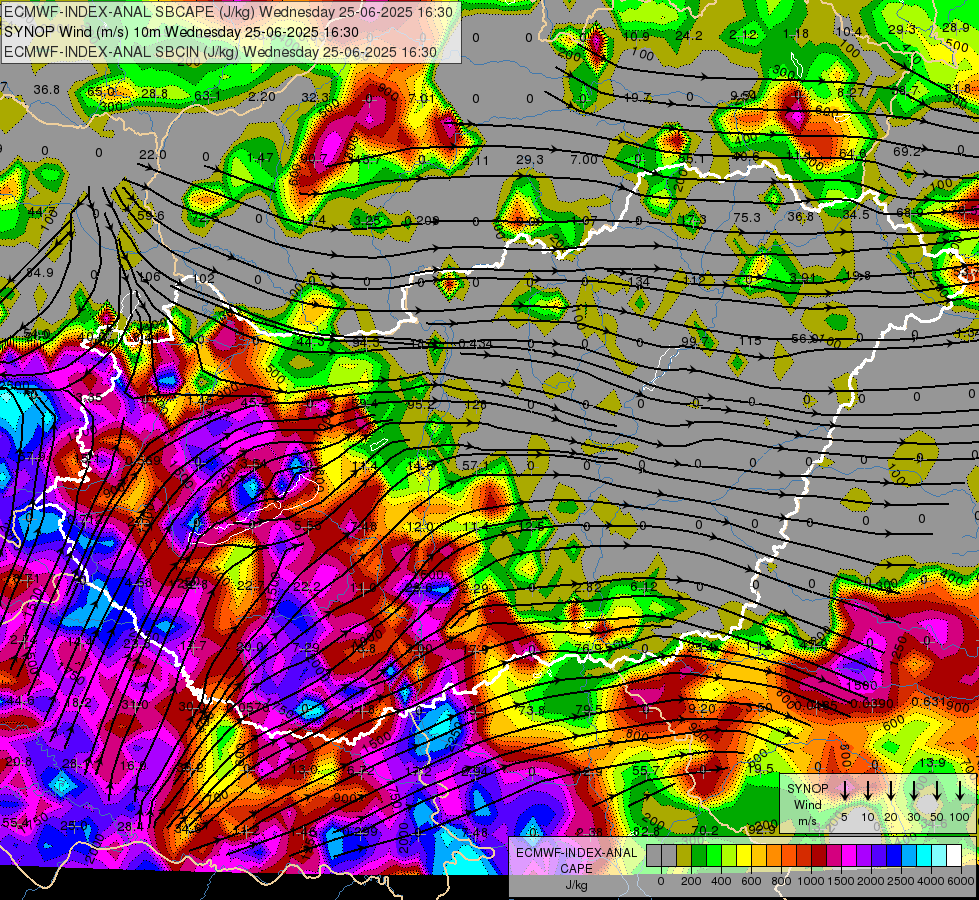Click map value 126
The image size is (979, 900).
click(475, 405)
